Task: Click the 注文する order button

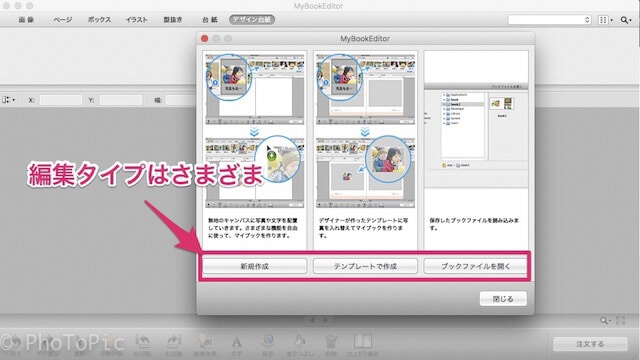Action: (x=590, y=344)
